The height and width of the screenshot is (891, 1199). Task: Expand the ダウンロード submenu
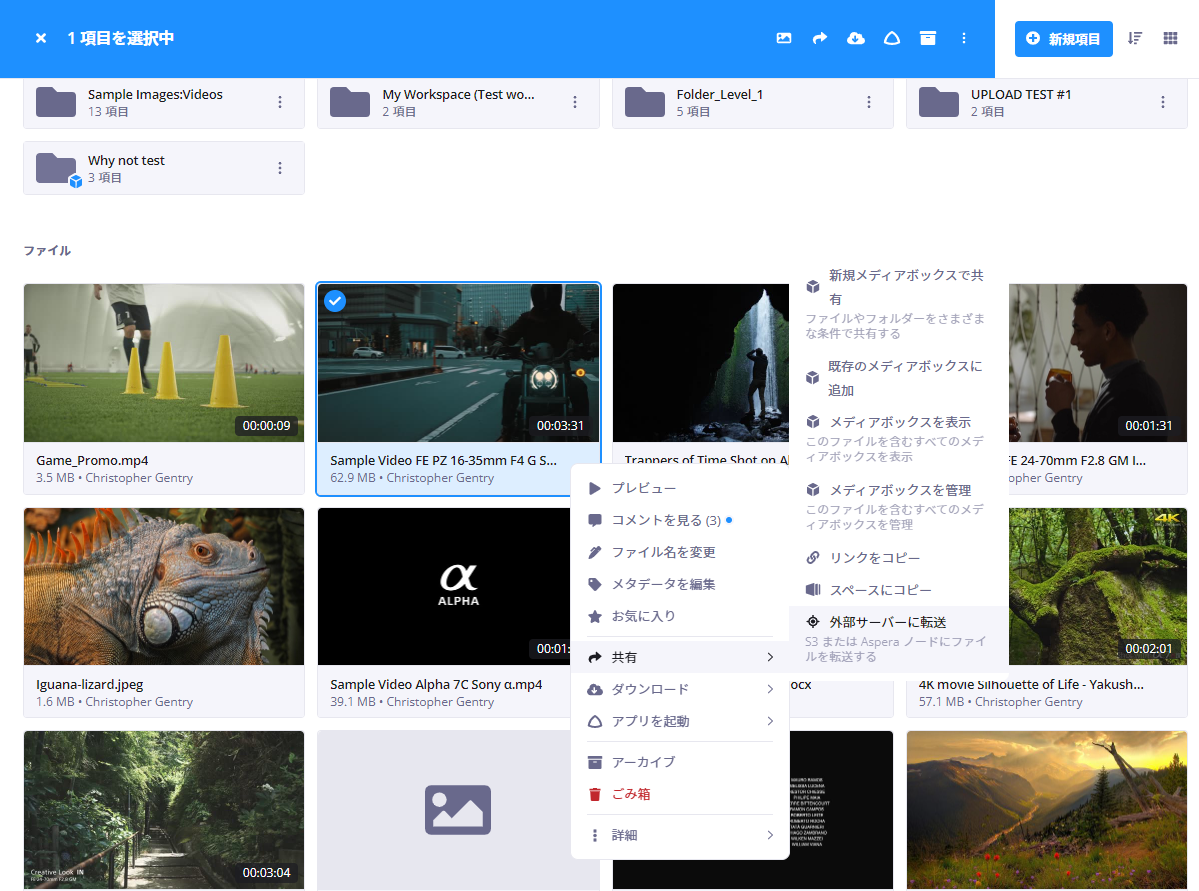click(680, 689)
